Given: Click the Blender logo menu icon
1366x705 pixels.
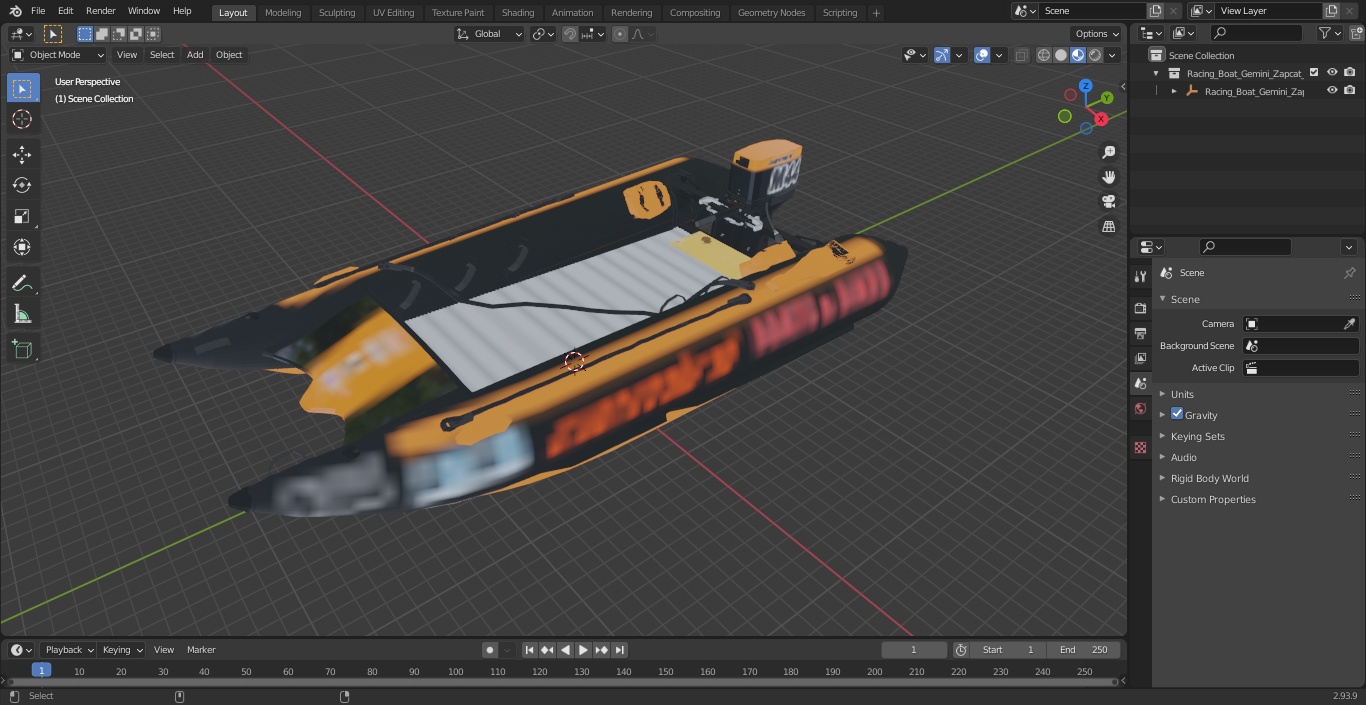Looking at the screenshot, I should click(x=16, y=11).
